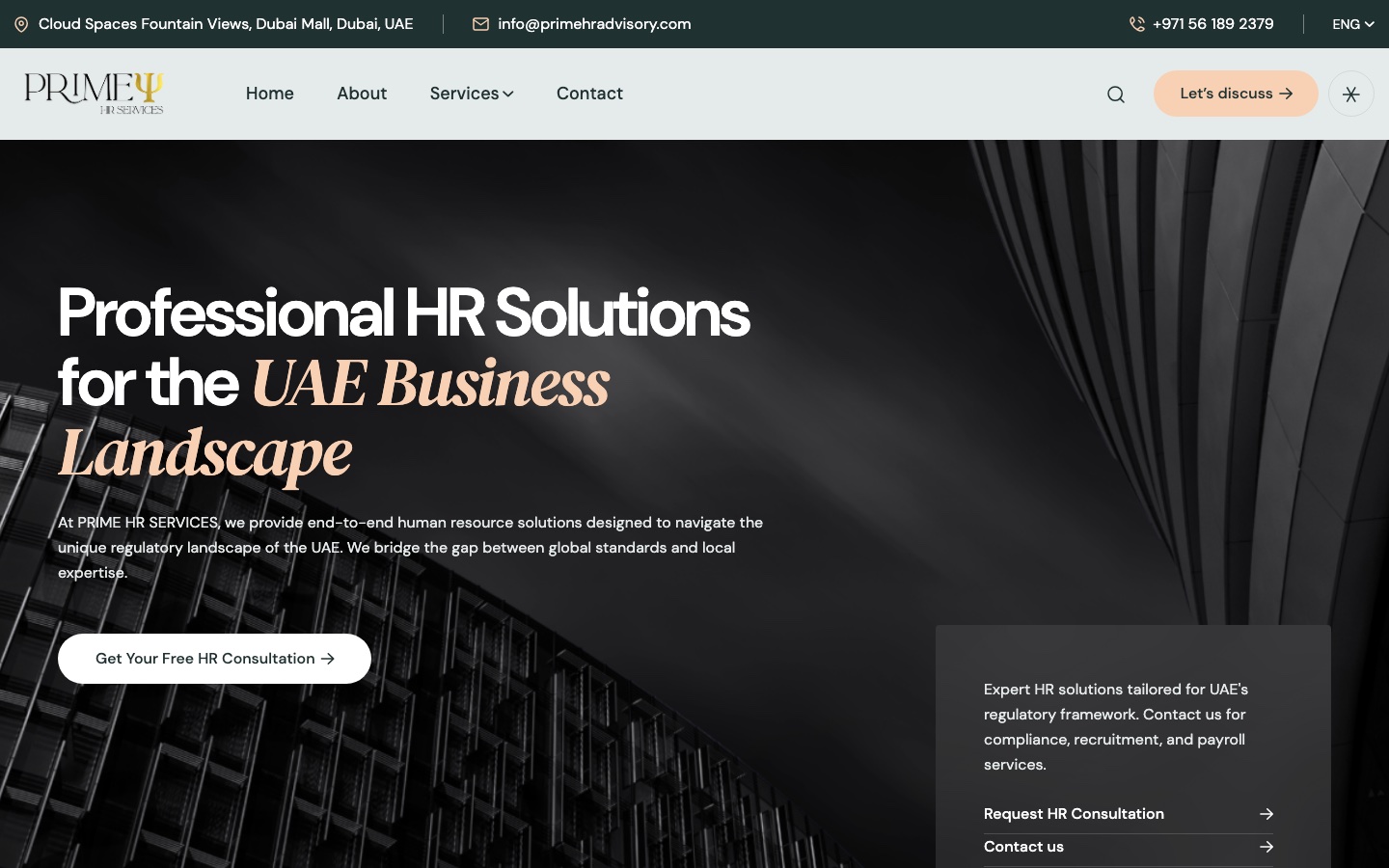Click the phone handset icon
Screen dimensions: 1389x868
[x=1137, y=24]
